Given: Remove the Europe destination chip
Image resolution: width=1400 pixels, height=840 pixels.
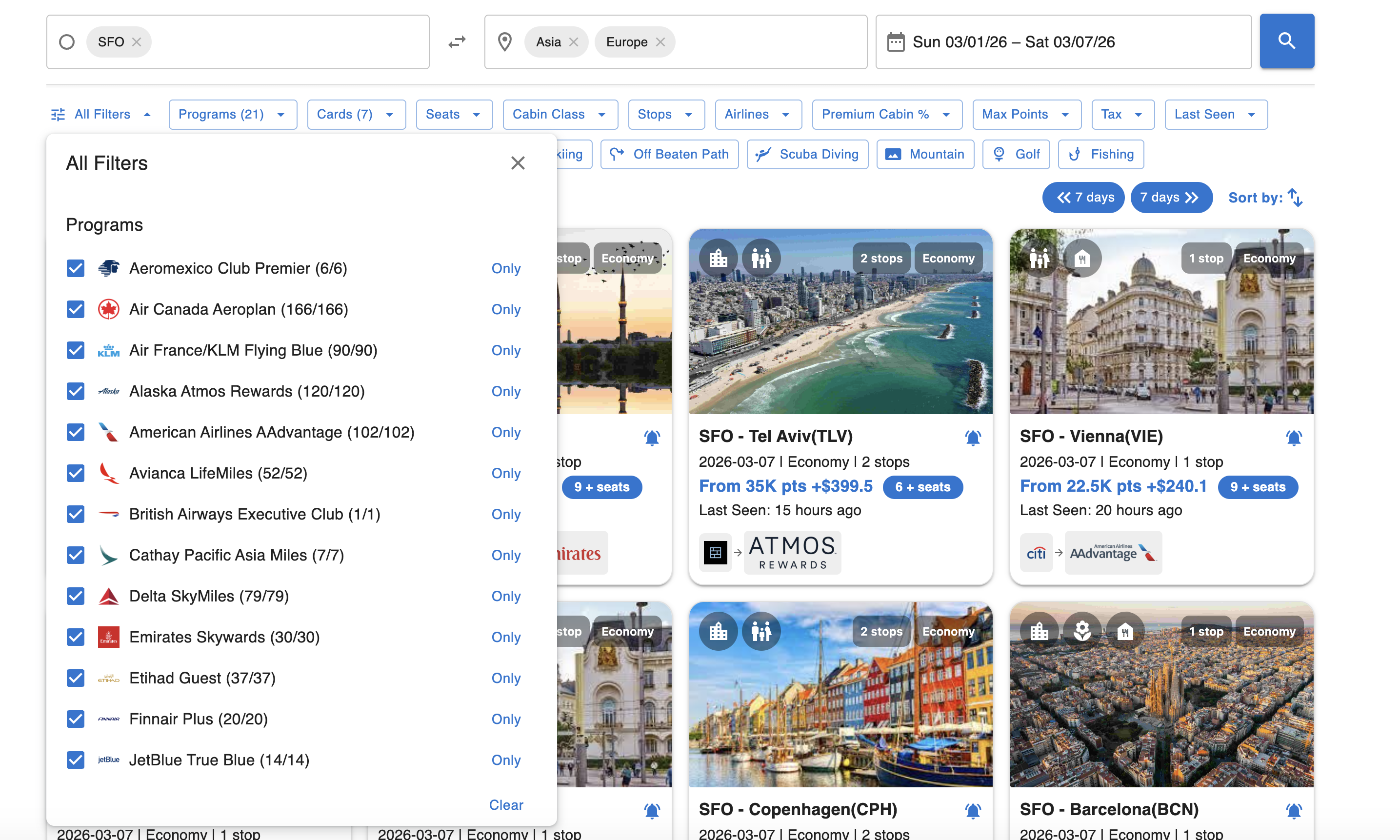Looking at the screenshot, I should pyautogui.click(x=660, y=42).
